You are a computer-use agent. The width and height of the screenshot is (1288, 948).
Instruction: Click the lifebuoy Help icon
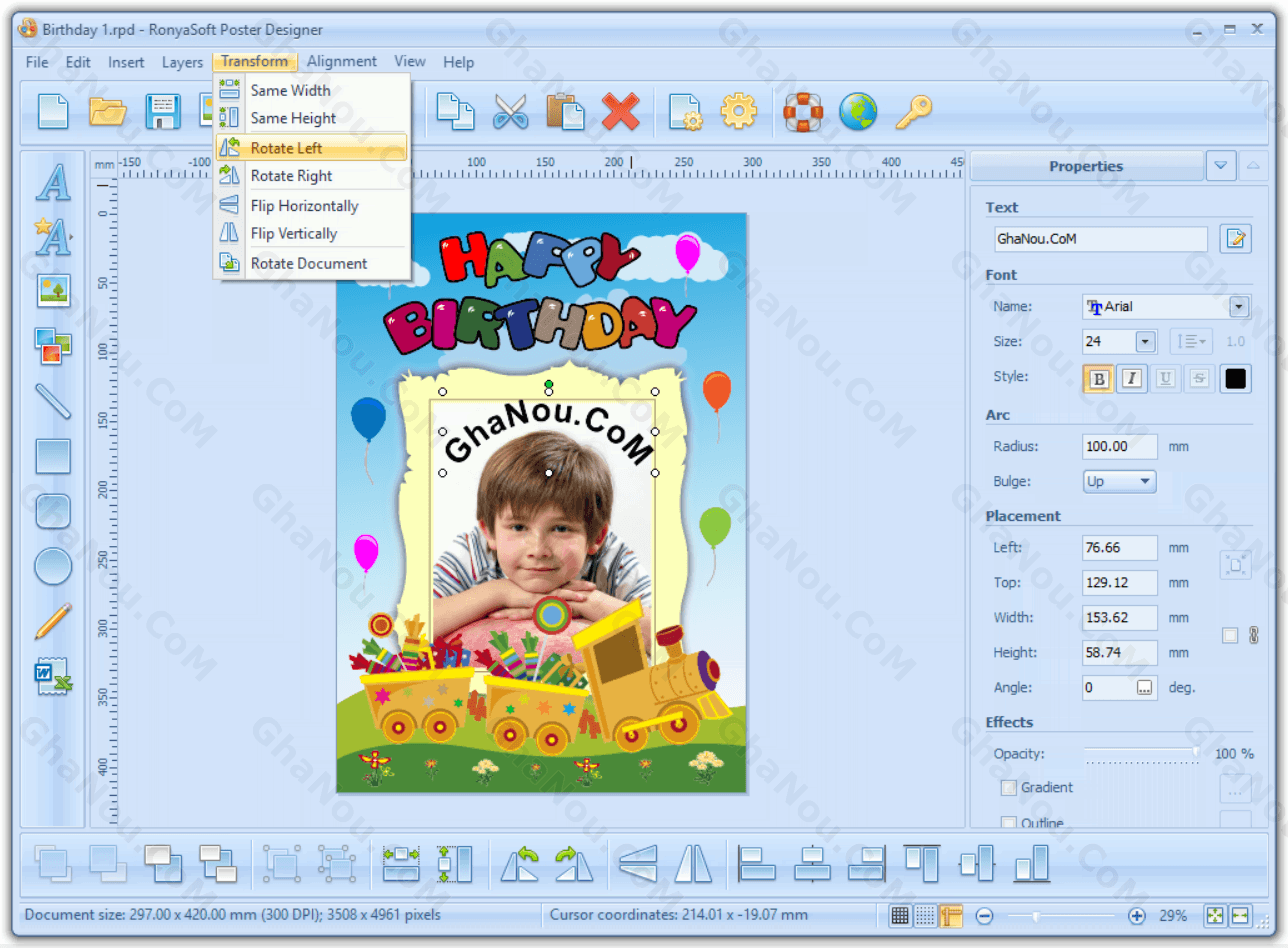coord(802,111)
